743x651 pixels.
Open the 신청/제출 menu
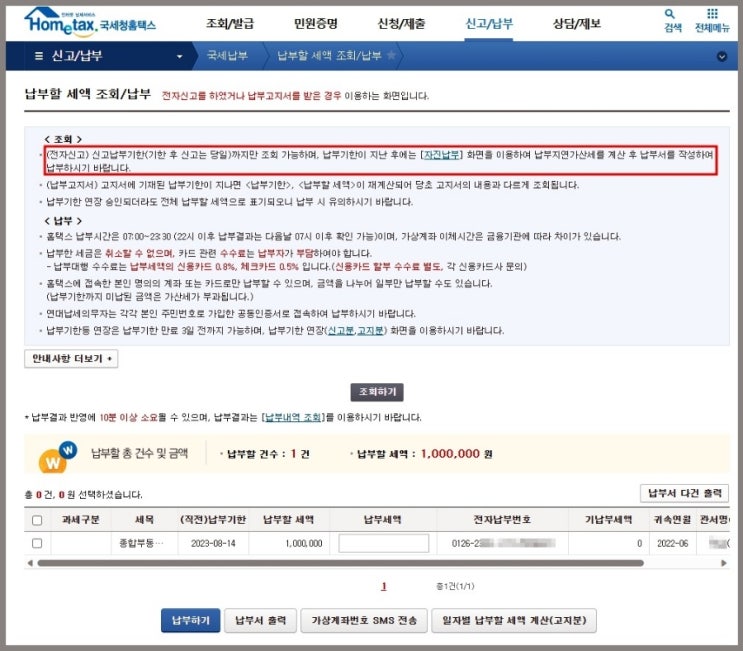[x=401, y=23]
